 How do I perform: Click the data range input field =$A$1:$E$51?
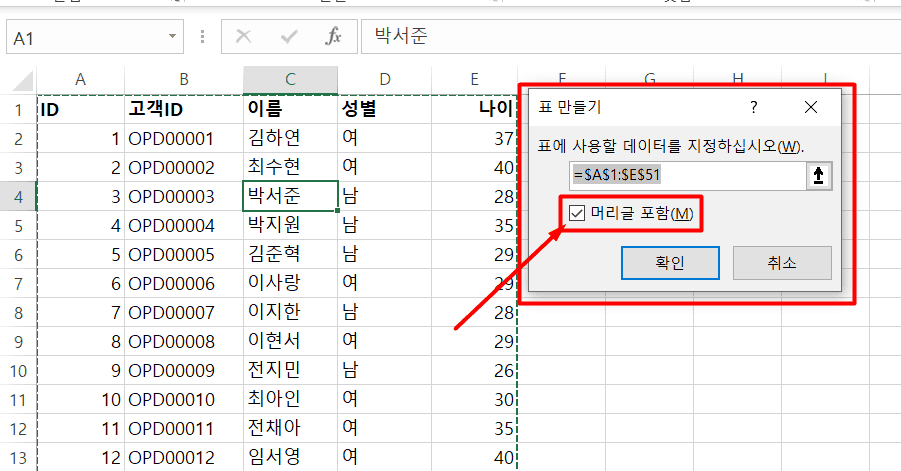(x=688, y=175)
